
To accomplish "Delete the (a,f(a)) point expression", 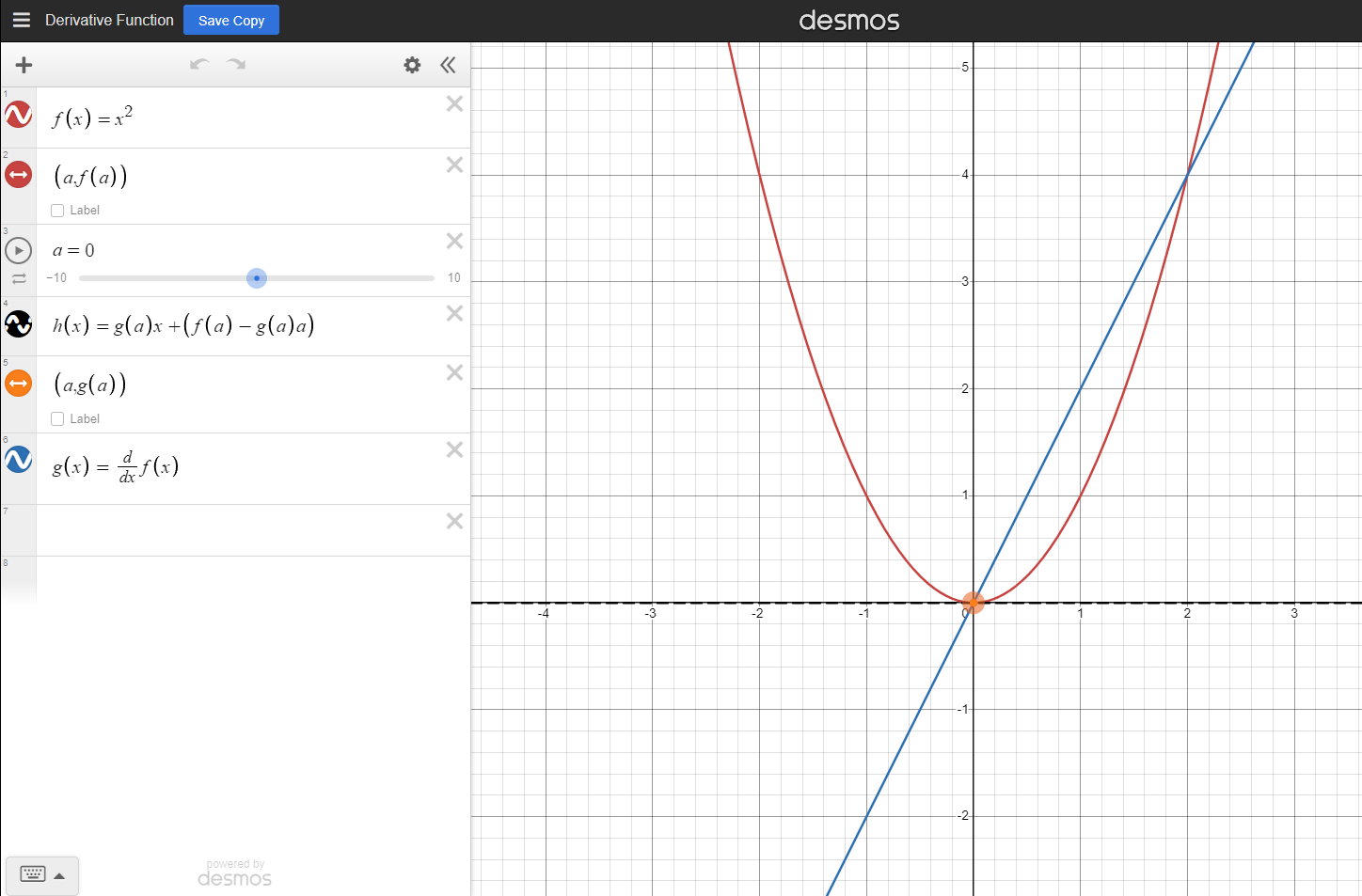I will click(454, 165).
